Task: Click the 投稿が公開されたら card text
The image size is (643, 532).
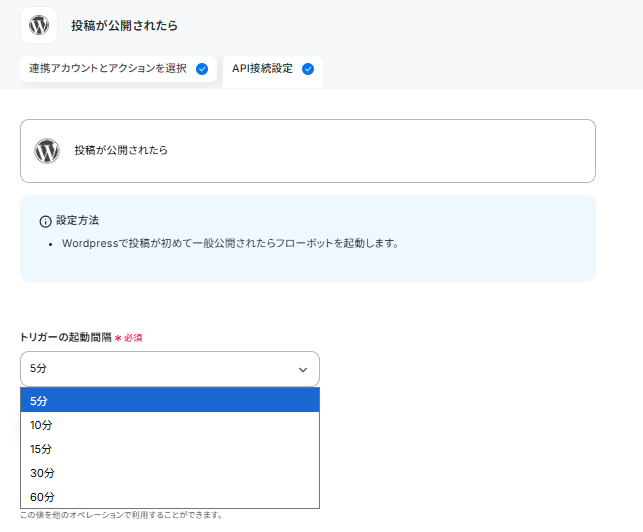Action: [x=121, y=151]
